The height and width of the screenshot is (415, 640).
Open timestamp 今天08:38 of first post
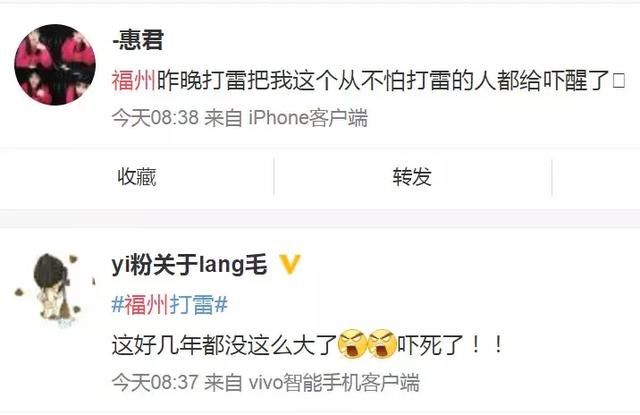[x=155, y=118]
